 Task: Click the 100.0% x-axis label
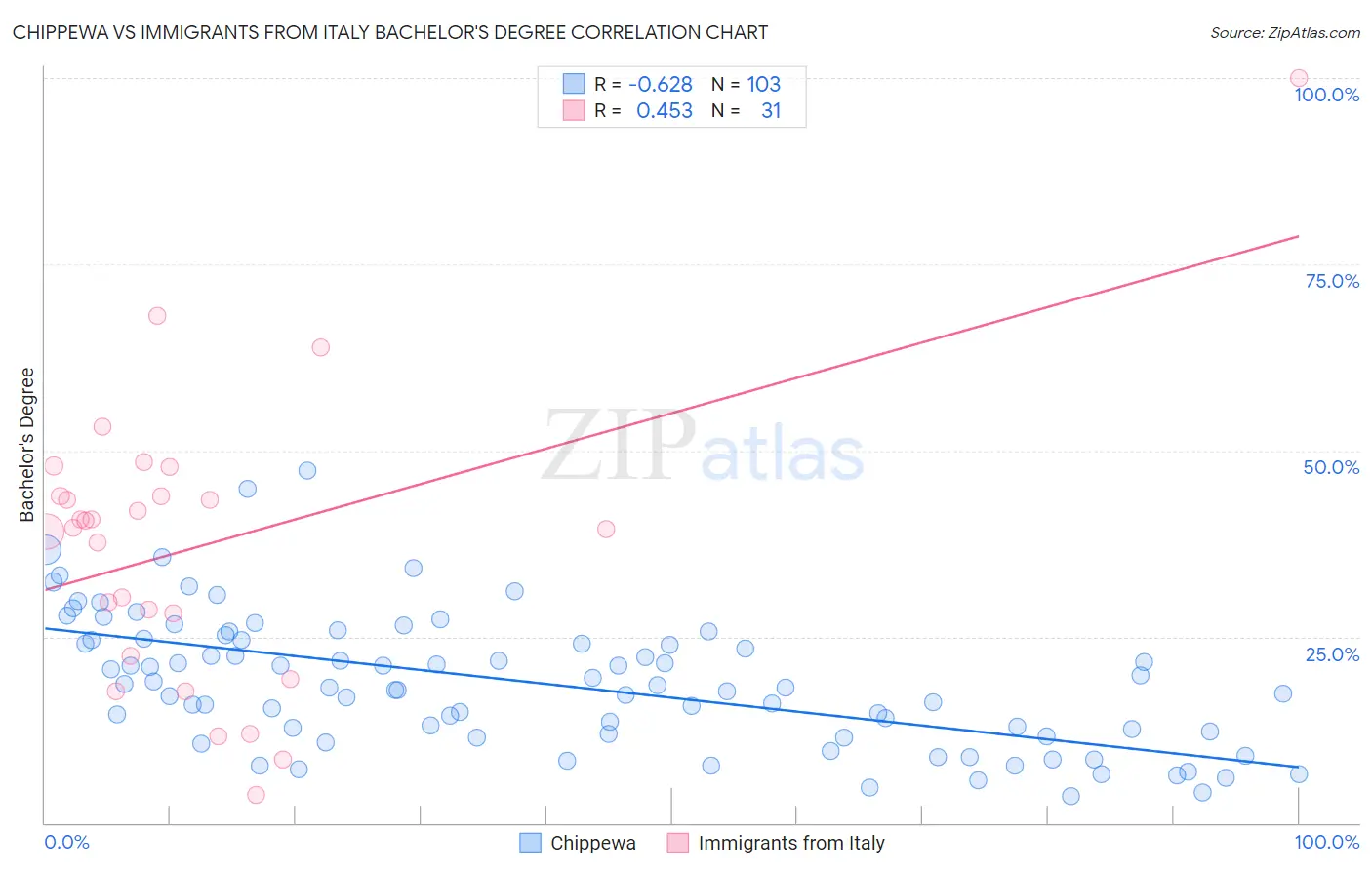pos(1327,842)
